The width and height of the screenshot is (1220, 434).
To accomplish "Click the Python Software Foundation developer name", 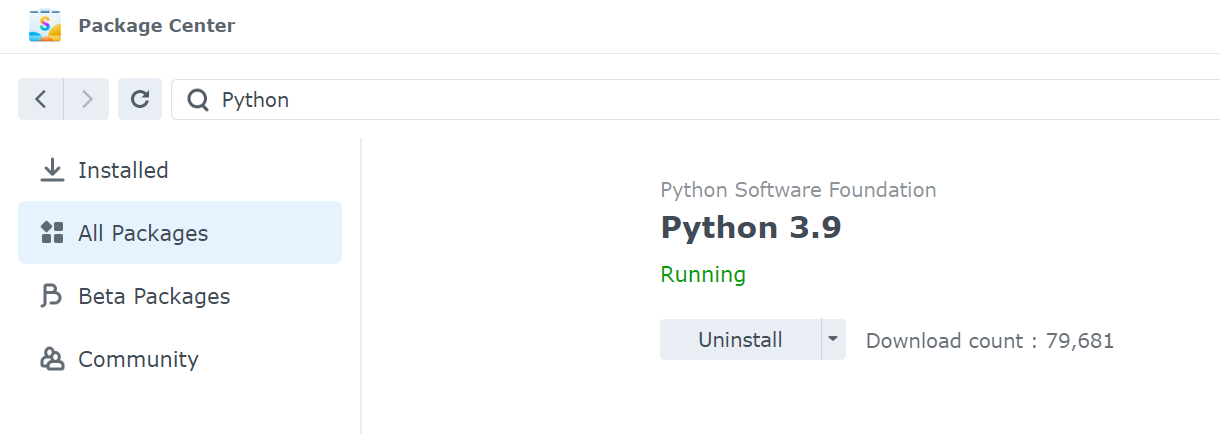I will click(x=798, y=190).
